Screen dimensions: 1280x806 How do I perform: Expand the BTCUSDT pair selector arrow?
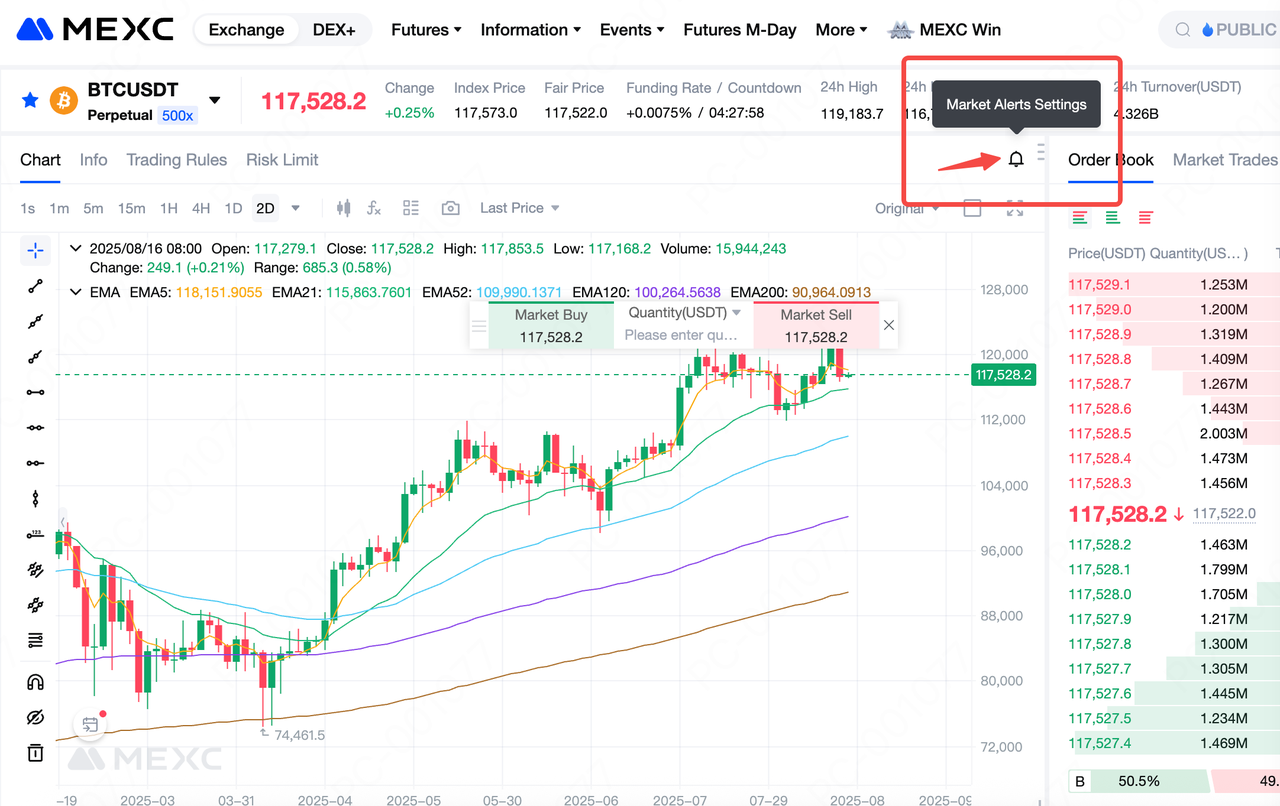click(214, 100)
